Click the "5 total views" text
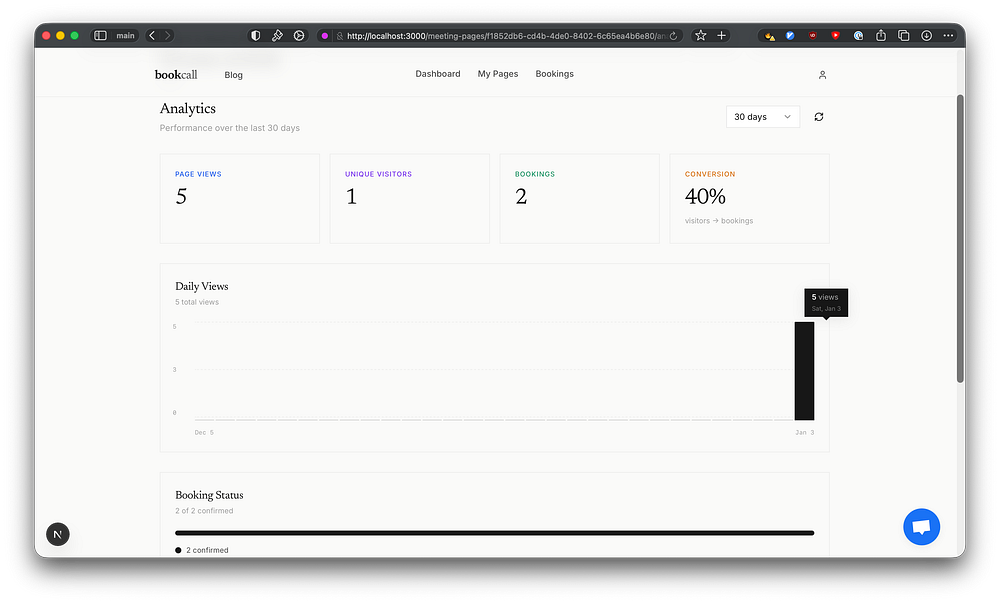1000x603 pixels. pyautogui.click(x=197, y=302)
